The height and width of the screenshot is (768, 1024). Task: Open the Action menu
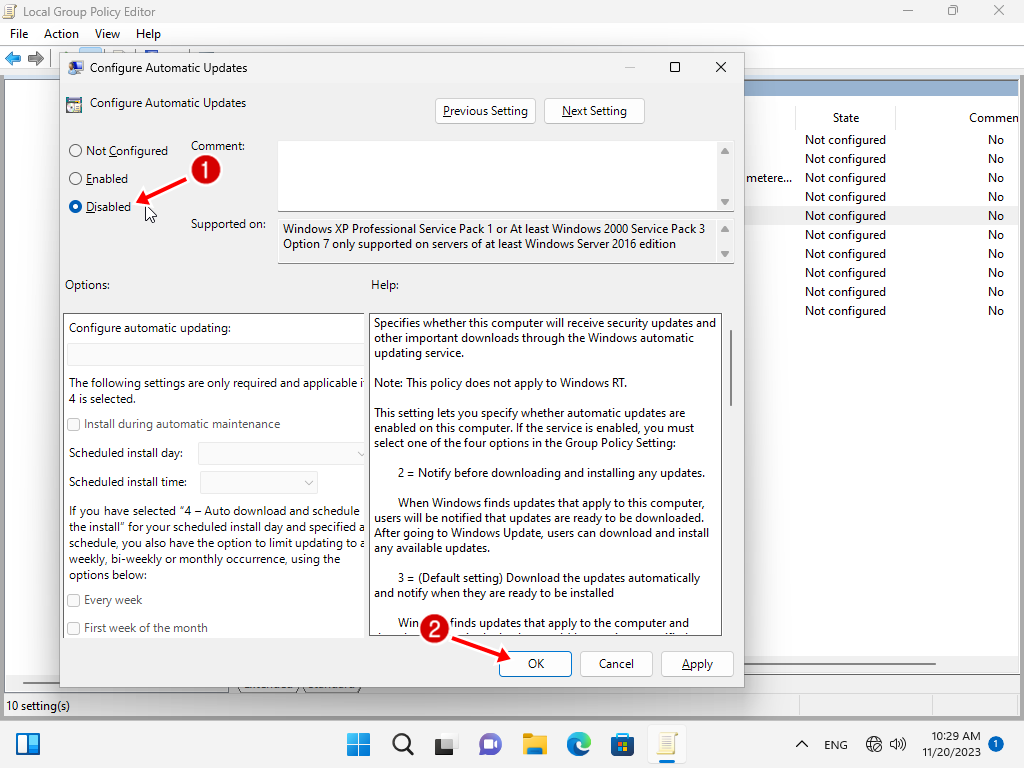pyautogui.click(x=61, y=34)
